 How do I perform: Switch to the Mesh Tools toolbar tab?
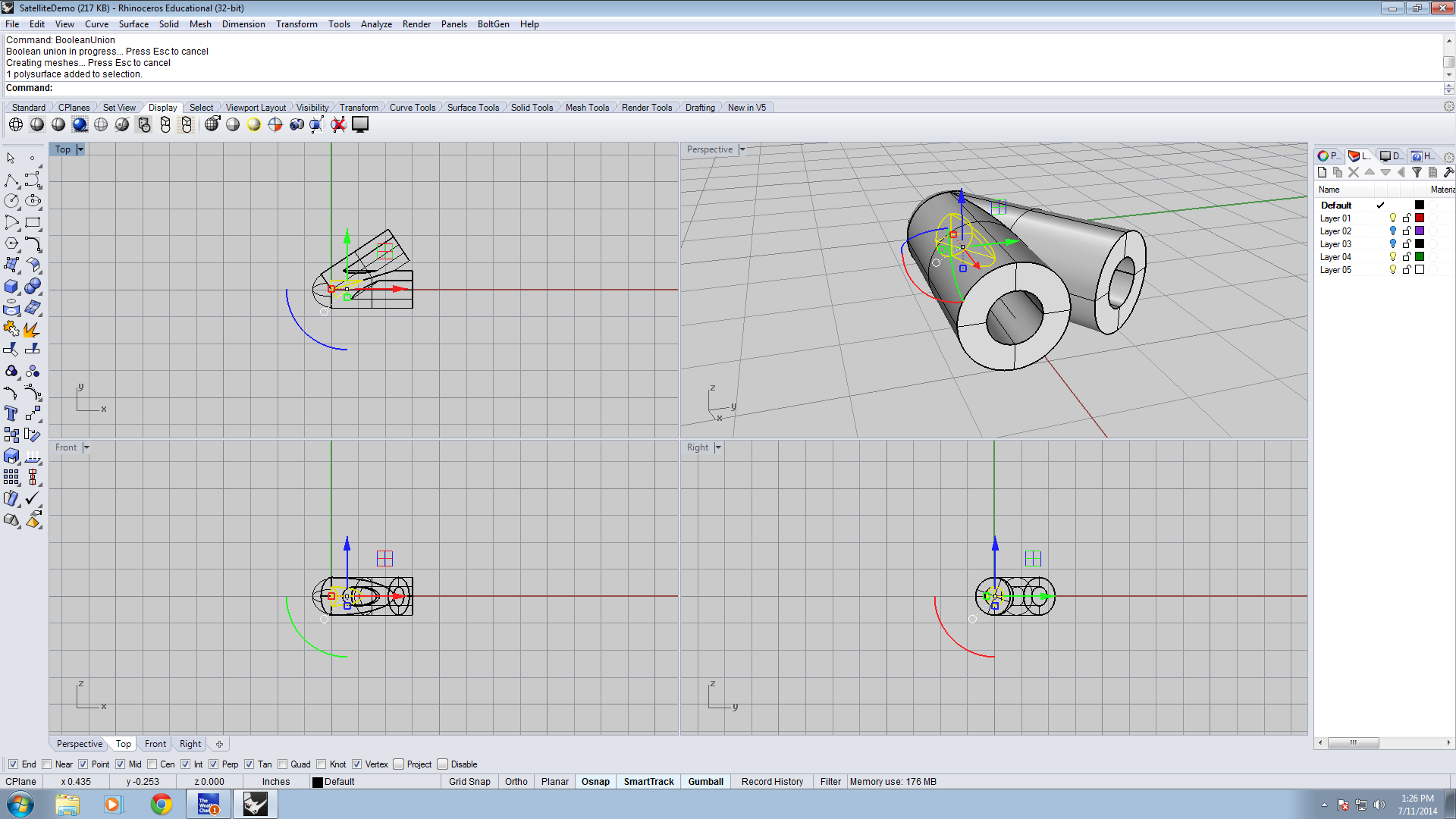coord(587,108)
